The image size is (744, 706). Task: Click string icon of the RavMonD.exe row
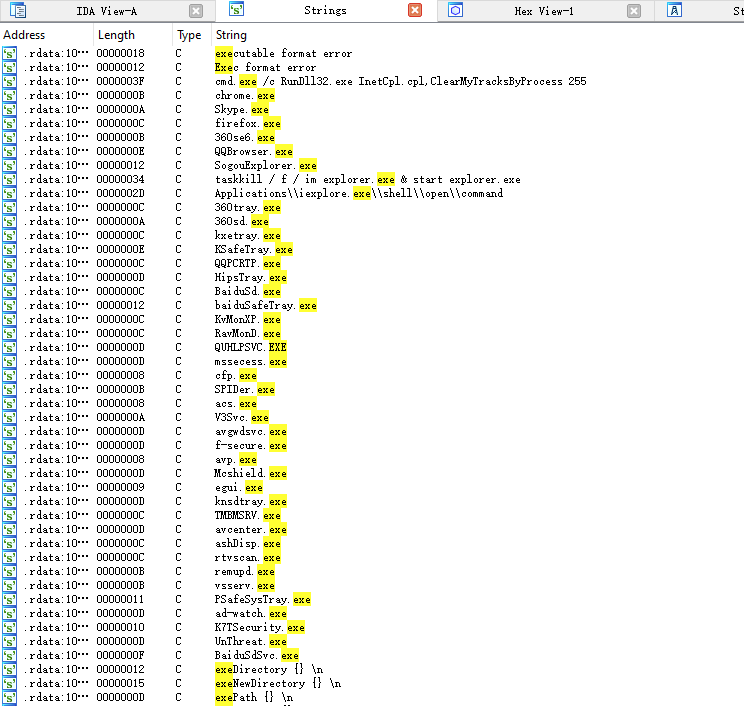pos(9,334)
